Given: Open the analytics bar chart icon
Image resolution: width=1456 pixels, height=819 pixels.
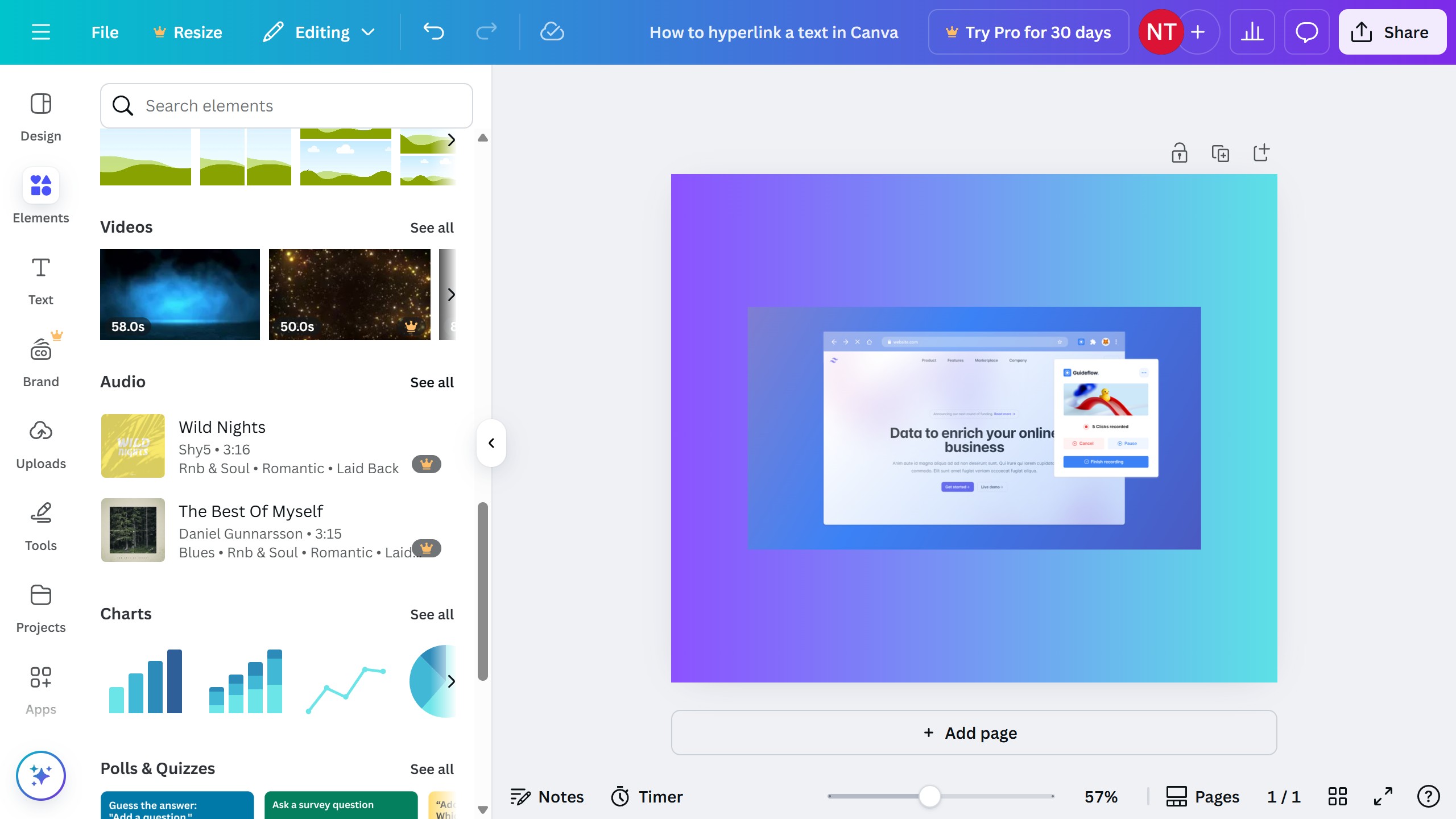Looking at the screenshot, I should pyautogui.click(x=1252, y=32).
